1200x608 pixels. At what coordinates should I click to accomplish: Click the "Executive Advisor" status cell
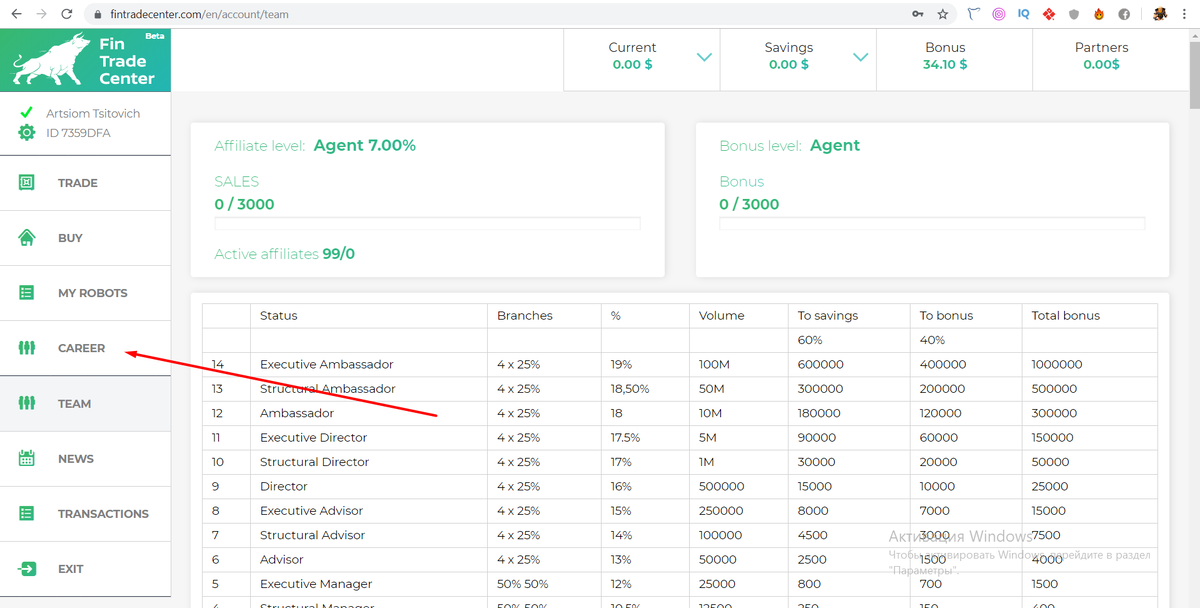369,510
